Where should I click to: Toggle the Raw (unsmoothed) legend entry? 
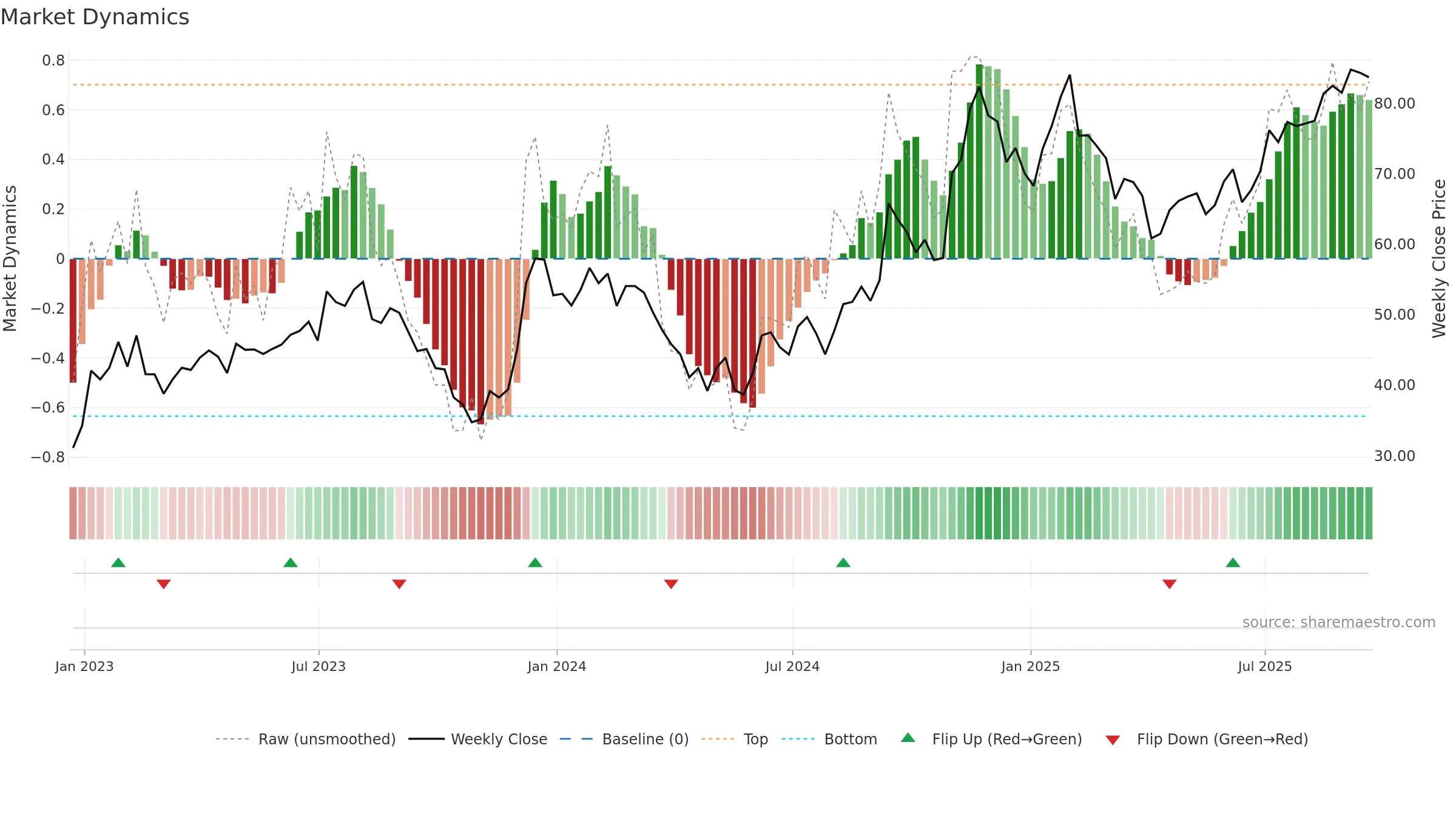(x=306, y=739)
